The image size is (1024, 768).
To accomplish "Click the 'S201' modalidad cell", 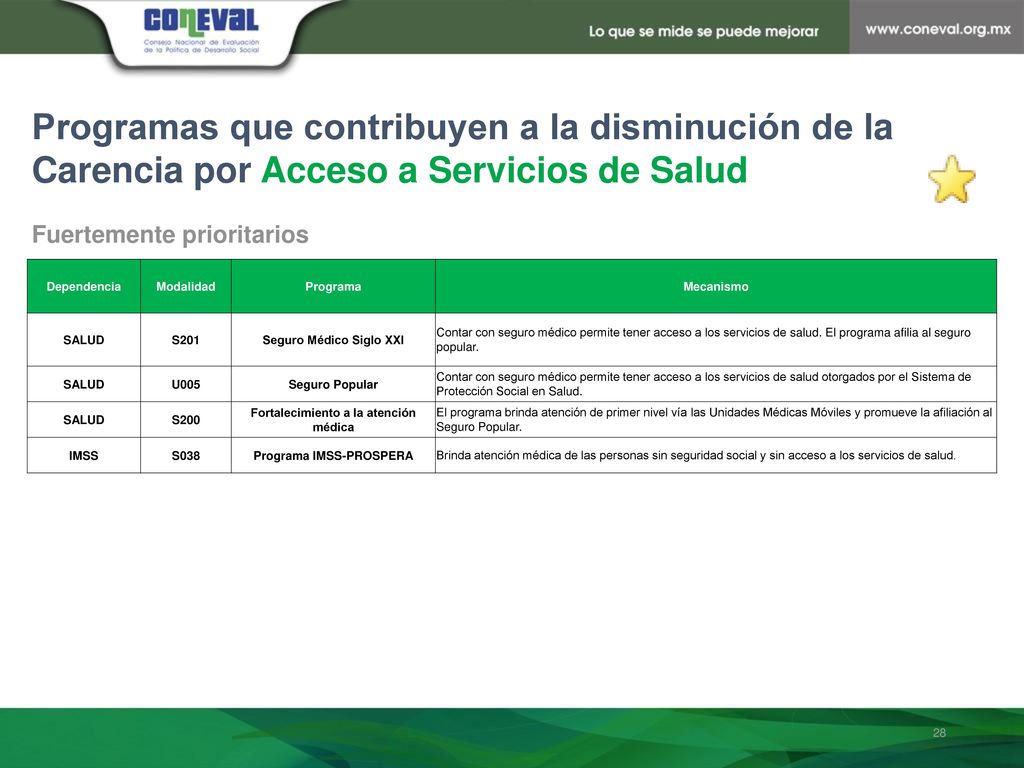I will (x=185, y=340).
